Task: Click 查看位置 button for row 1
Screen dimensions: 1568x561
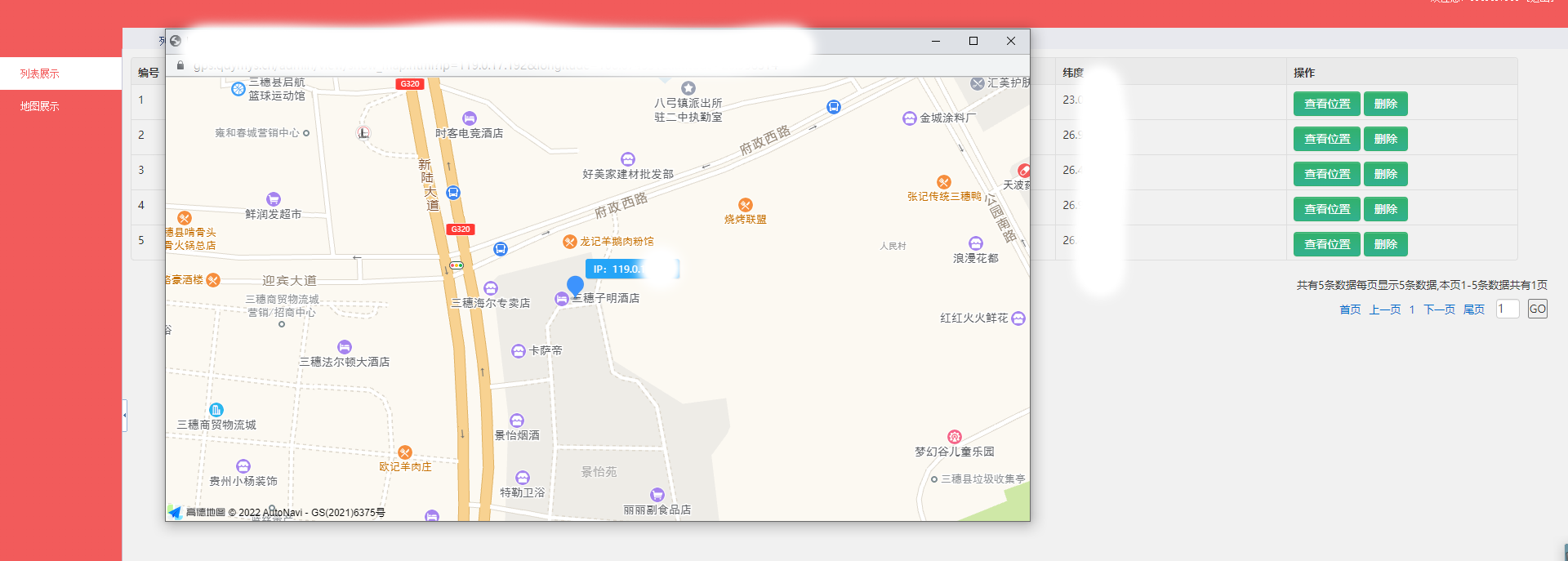Action: click(1327, 104)
